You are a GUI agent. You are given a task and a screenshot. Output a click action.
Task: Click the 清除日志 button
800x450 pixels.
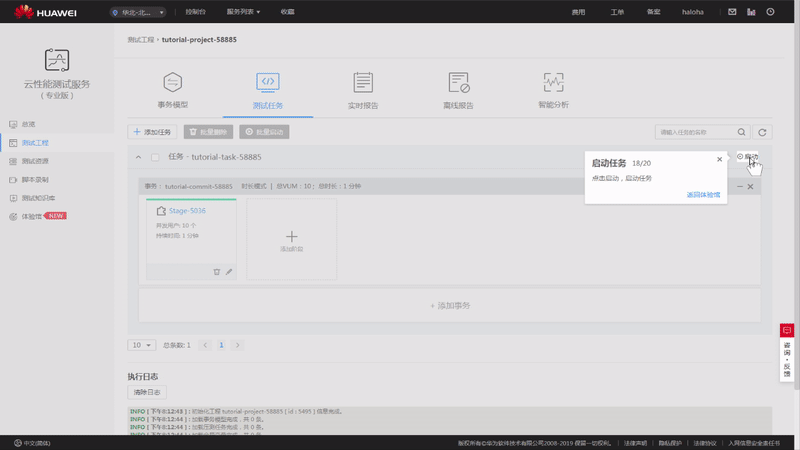[x=147, y=392]
